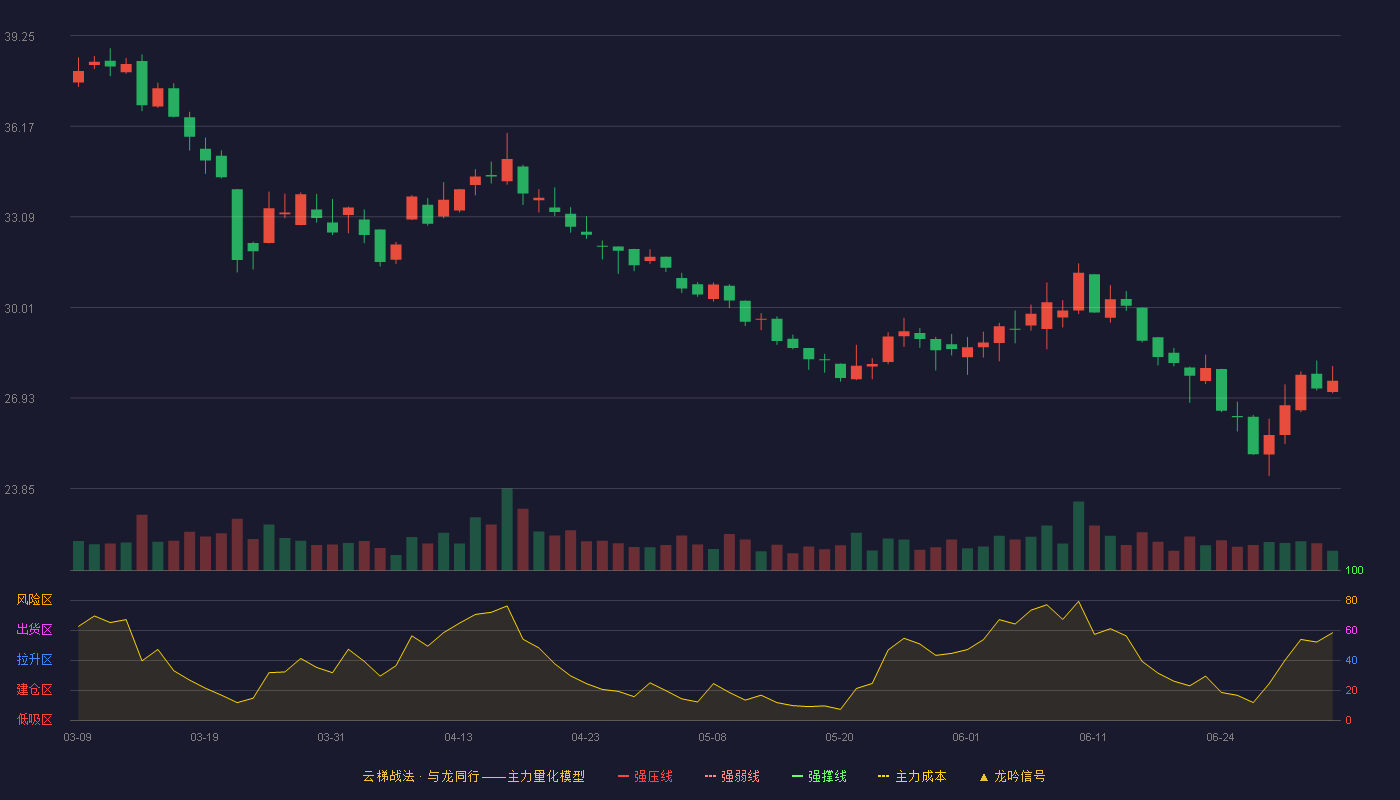The height and width of the screenshot is (800, 1400).
Task: Click the 03-19 date label
Action: coord(204,737)
